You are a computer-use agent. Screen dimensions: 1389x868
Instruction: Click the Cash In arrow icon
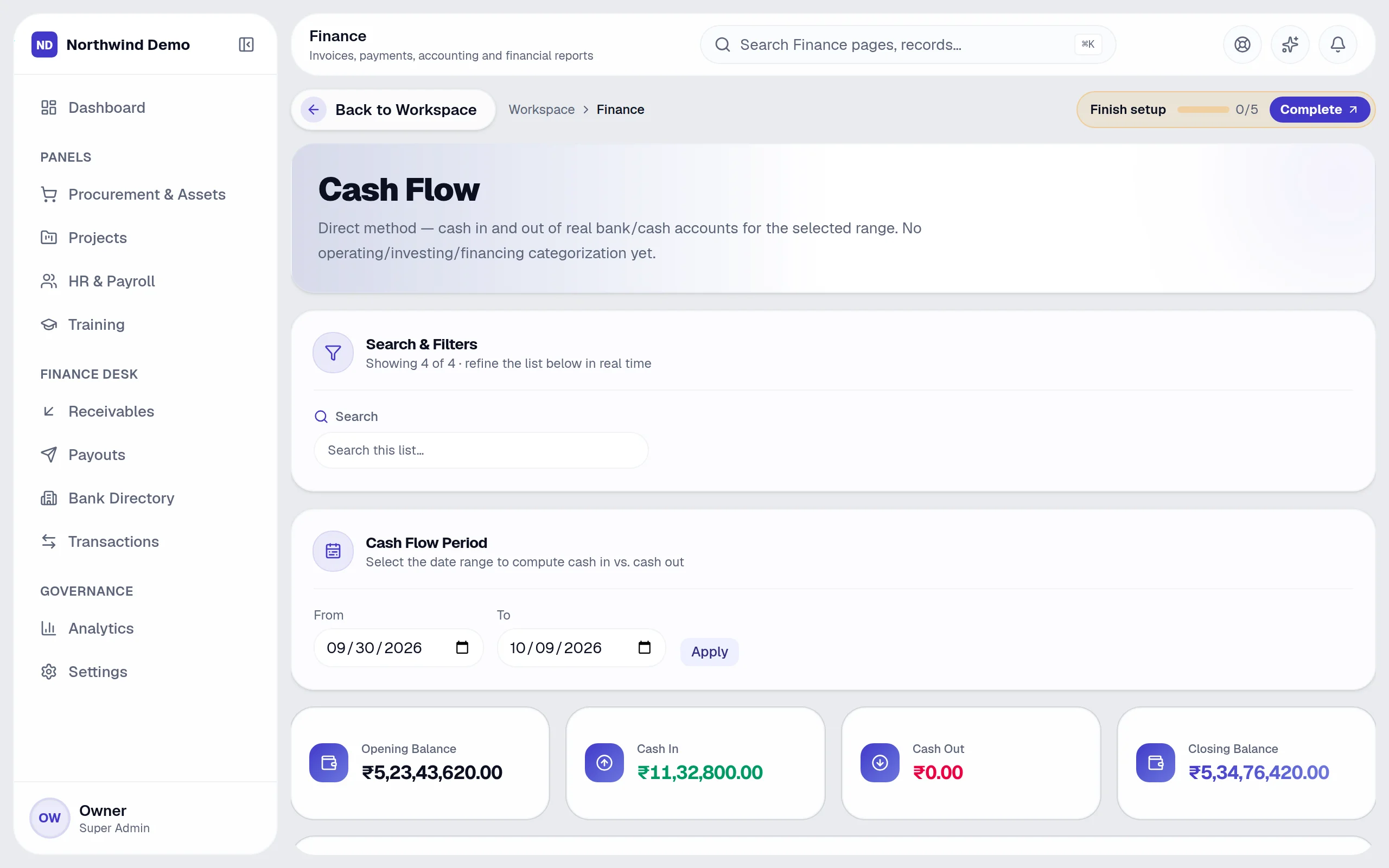pyautogui.click(x=604, y=762)
